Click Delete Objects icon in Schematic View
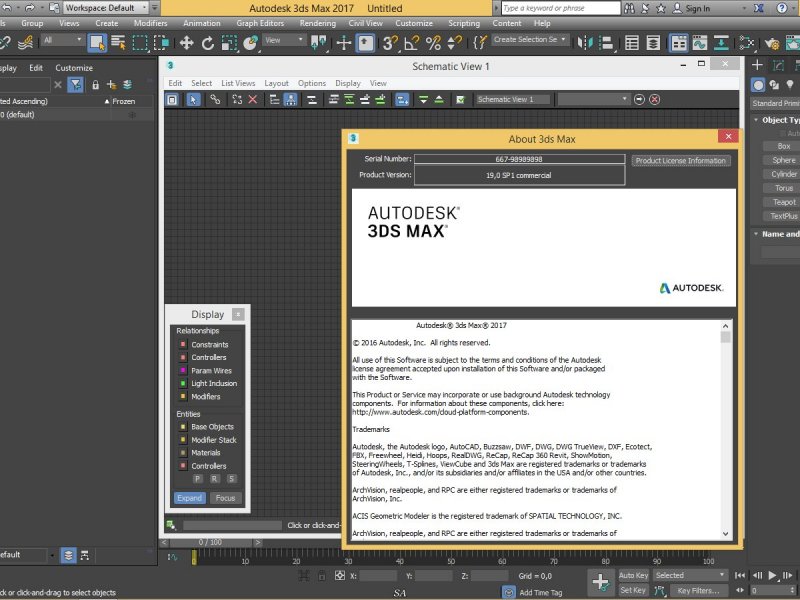The height and width of the screenshot is (600, 800). point(253,100)
